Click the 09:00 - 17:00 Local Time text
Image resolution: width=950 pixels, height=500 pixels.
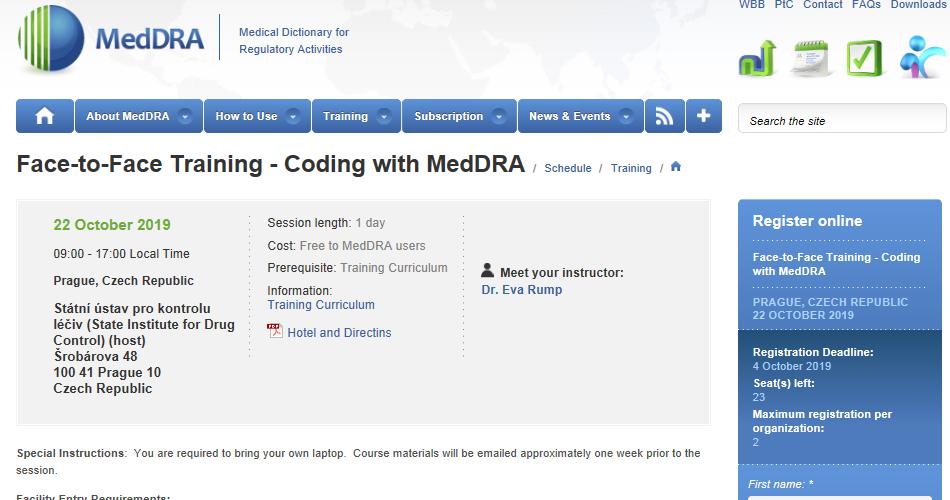click(x=121, y=254)
